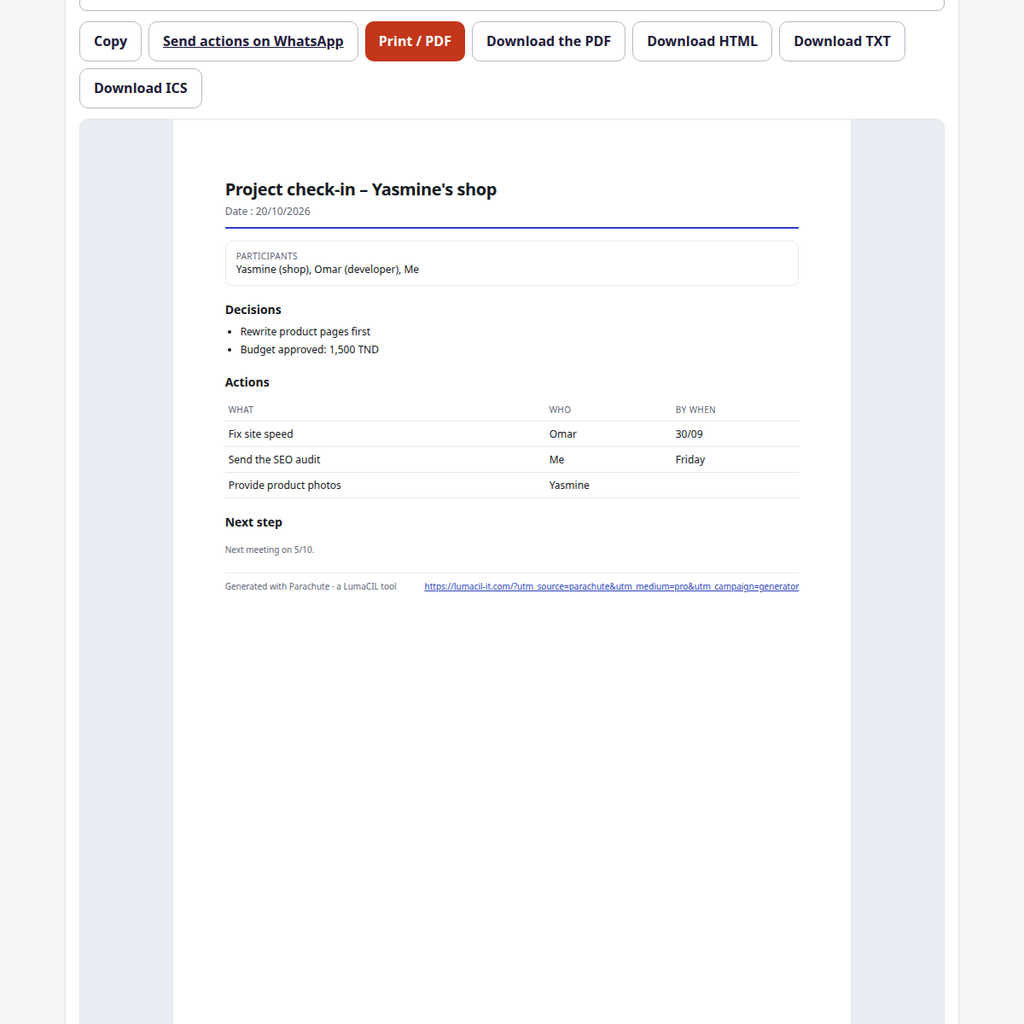Open Send actions on WhatsApp link
Viewport: 1024px width, 1024px height.
click(x=253, y=41)
